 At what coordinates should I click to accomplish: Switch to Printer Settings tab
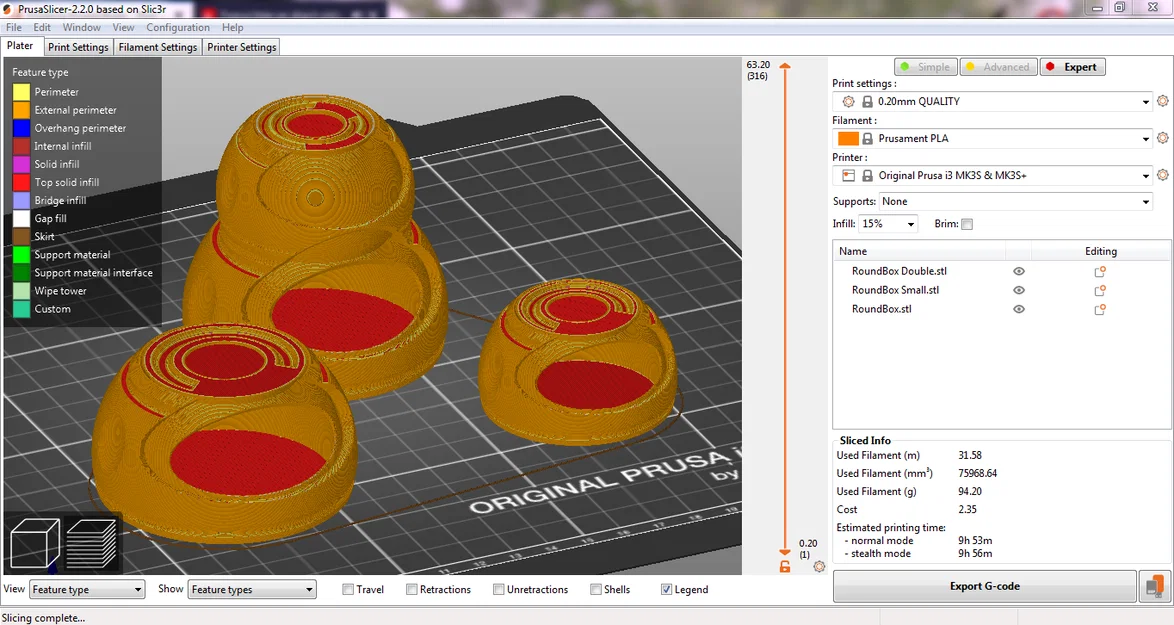[x=242, y=46]
